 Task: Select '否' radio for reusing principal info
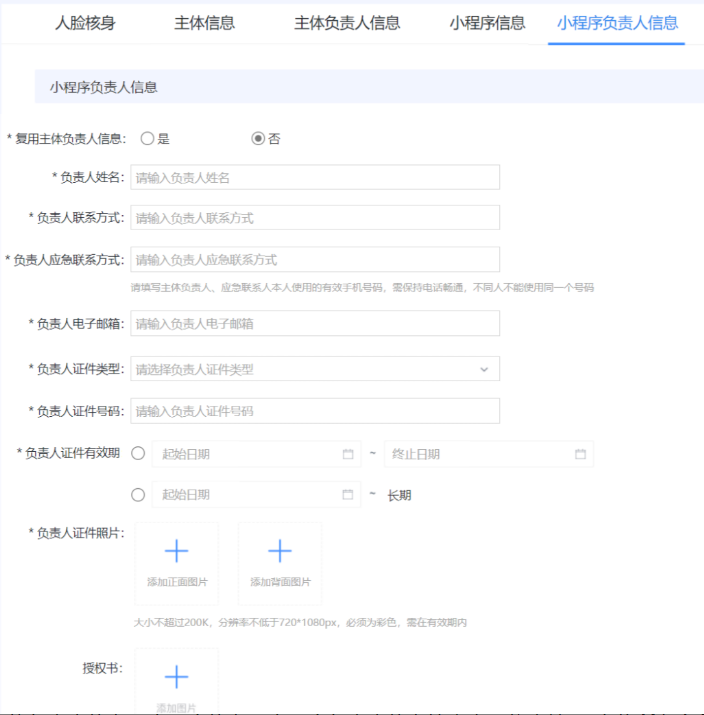click(257, 139)
